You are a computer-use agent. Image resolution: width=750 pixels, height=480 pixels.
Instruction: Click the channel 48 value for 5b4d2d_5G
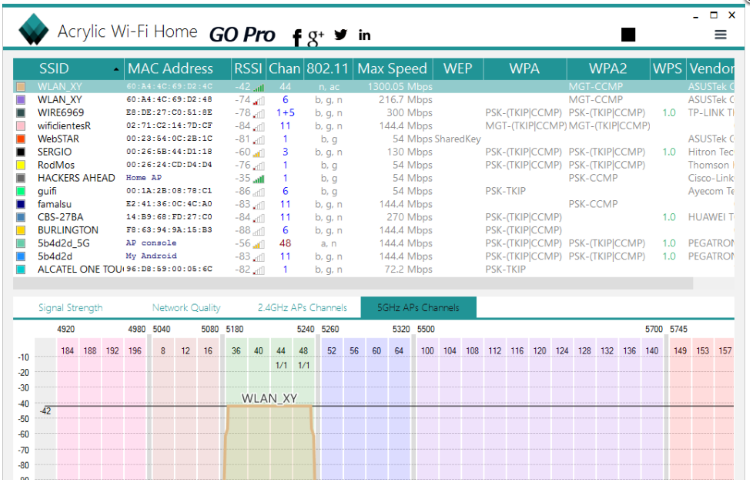(x=285, y=243)
